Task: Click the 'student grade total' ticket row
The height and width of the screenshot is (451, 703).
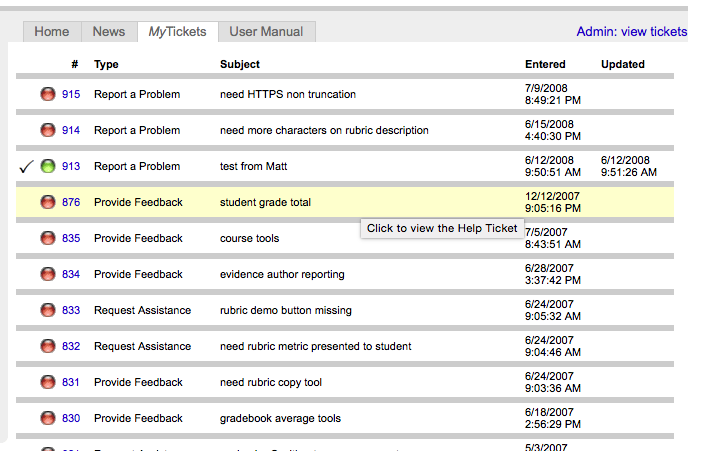Action: [x=265, y=202]
